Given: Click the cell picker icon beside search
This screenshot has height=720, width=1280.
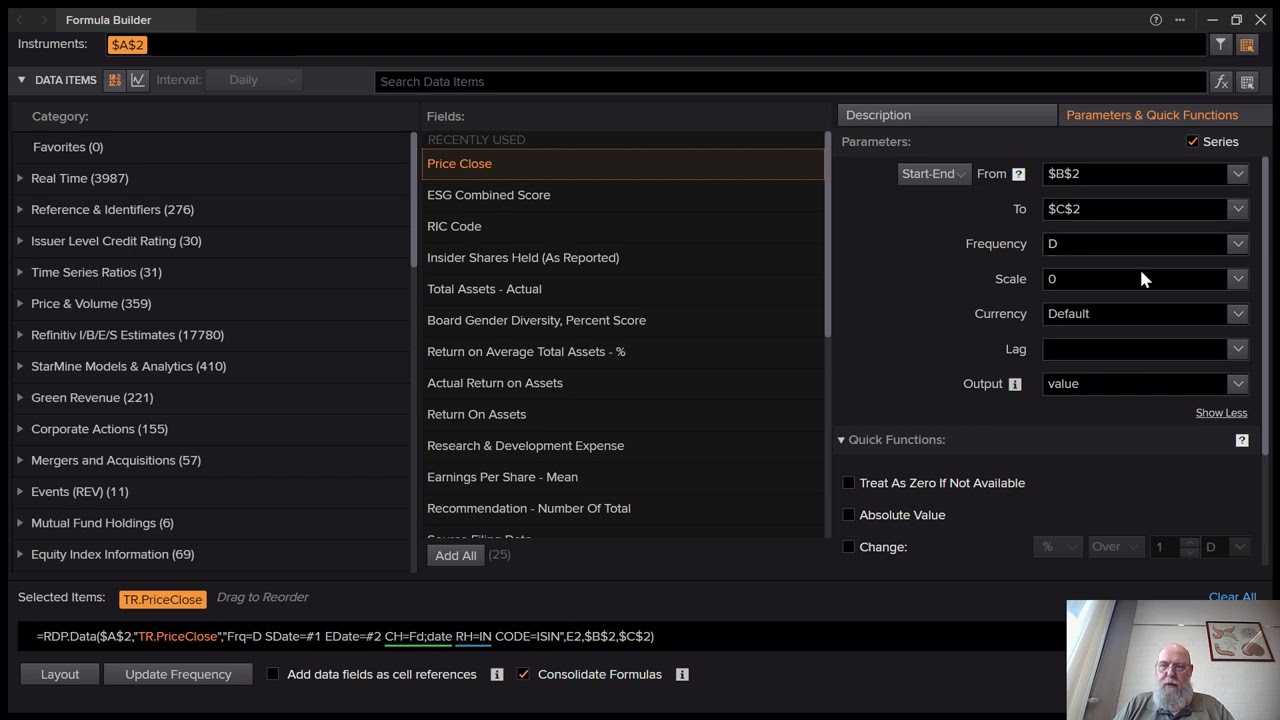Looking at the screenshot, I should [x=1247, y=82].
